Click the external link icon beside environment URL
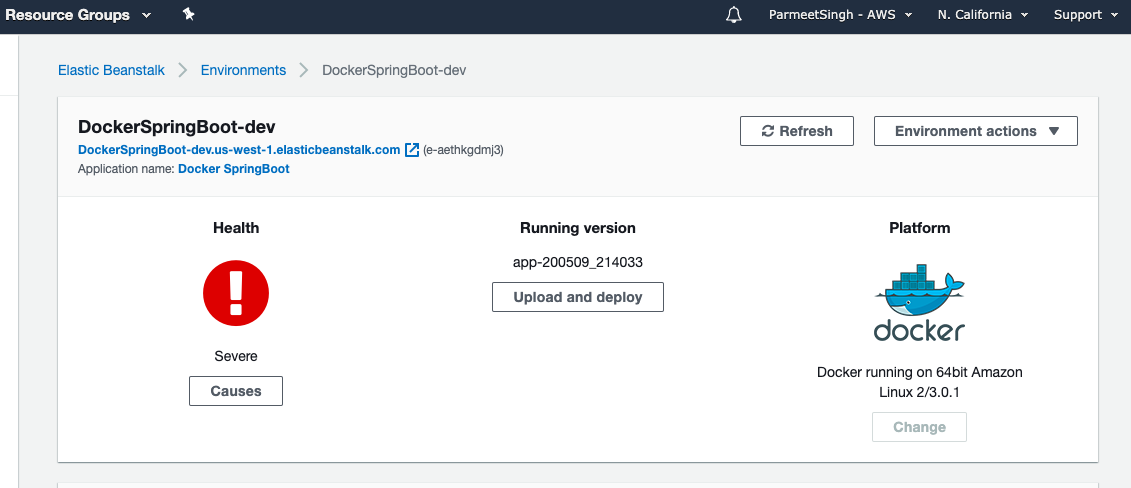Viewport: 1131px width, 488px height. pos(412,150)
